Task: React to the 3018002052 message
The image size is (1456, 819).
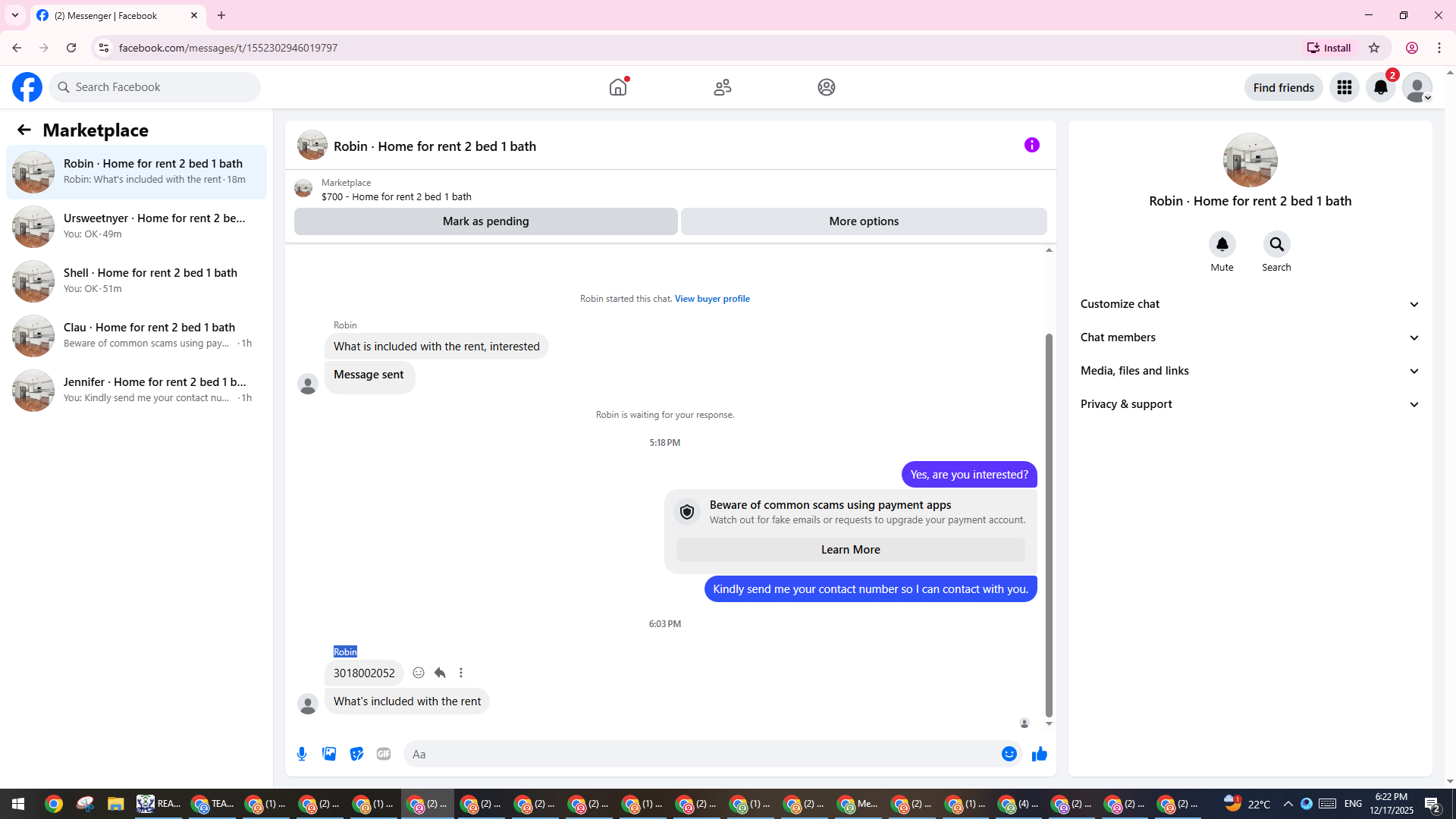Action: [419, 673]
